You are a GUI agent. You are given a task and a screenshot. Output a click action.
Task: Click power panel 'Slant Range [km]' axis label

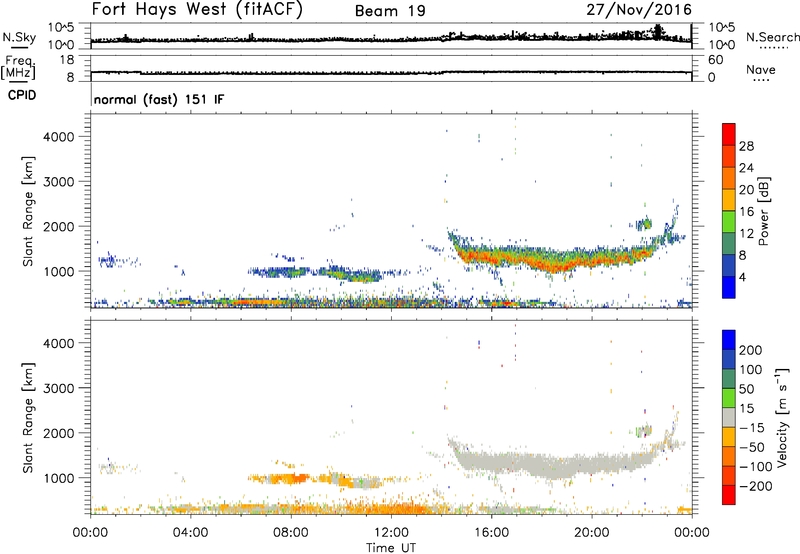pyautogui.click(x=28, y=211)
